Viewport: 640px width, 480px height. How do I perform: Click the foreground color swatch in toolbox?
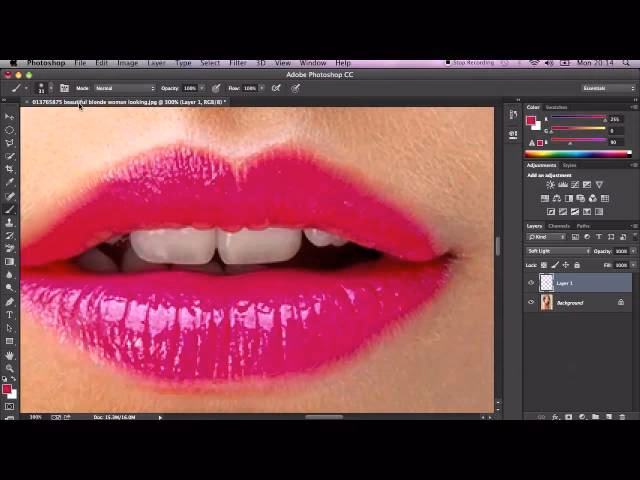pos(7,389)
